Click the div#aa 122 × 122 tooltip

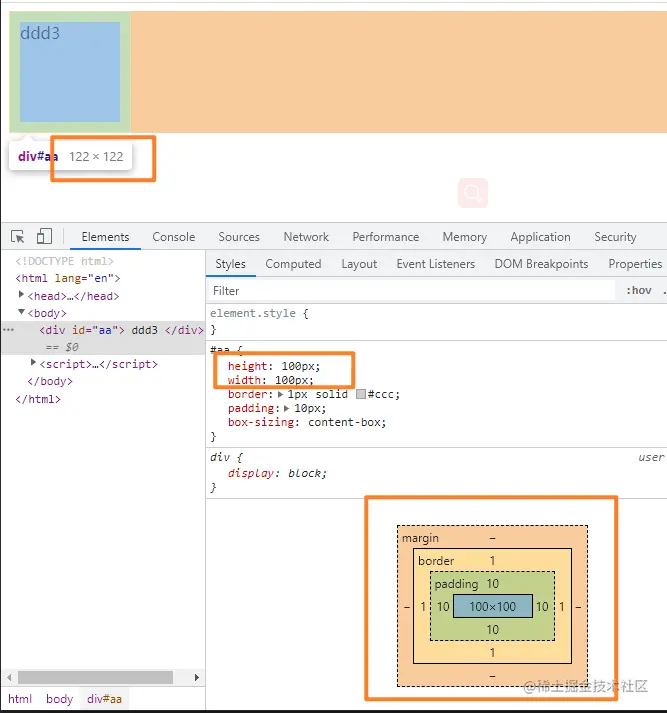(x=70, y=156)
